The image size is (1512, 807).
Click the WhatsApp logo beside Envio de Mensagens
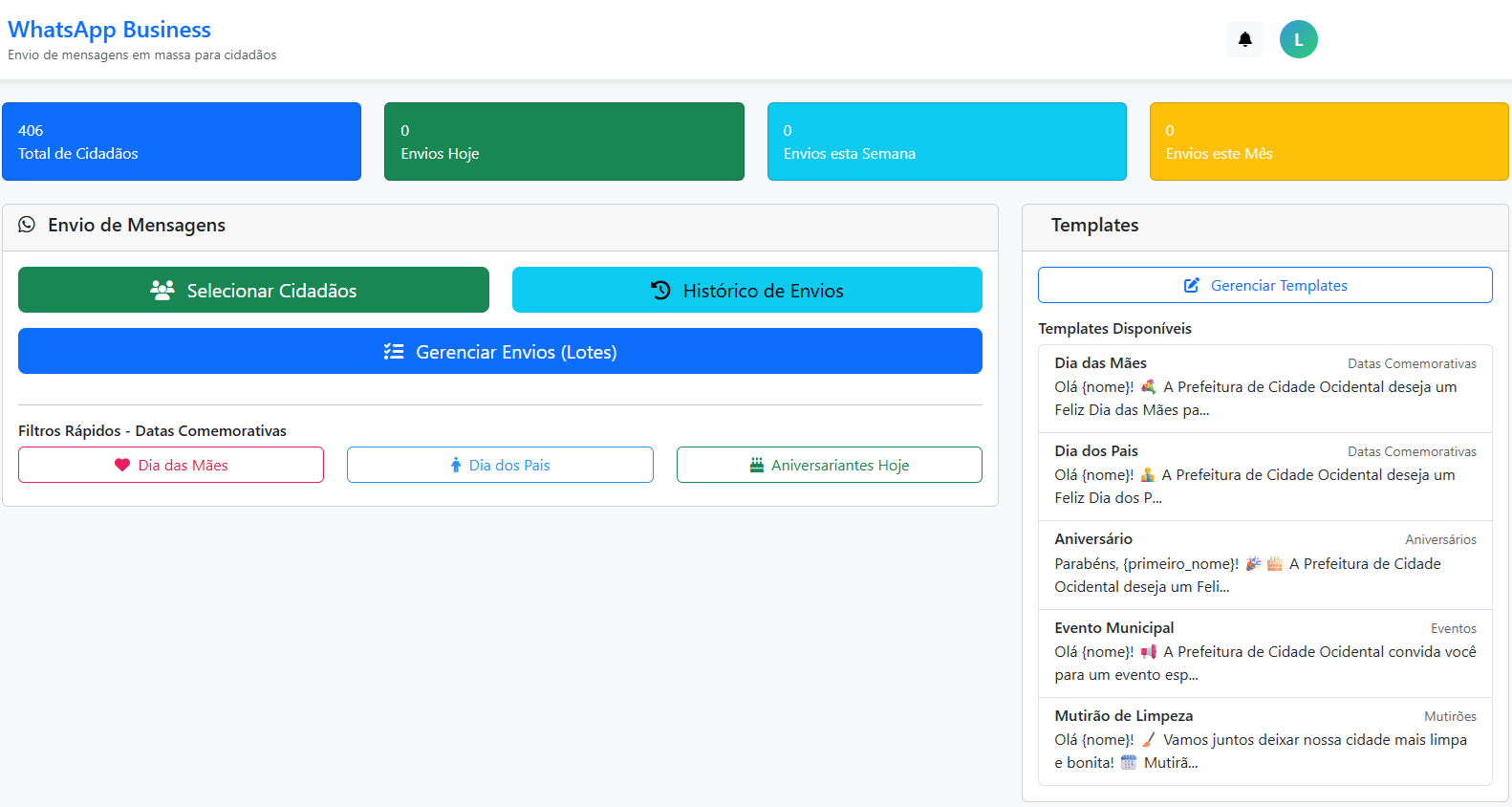point(27,225)
